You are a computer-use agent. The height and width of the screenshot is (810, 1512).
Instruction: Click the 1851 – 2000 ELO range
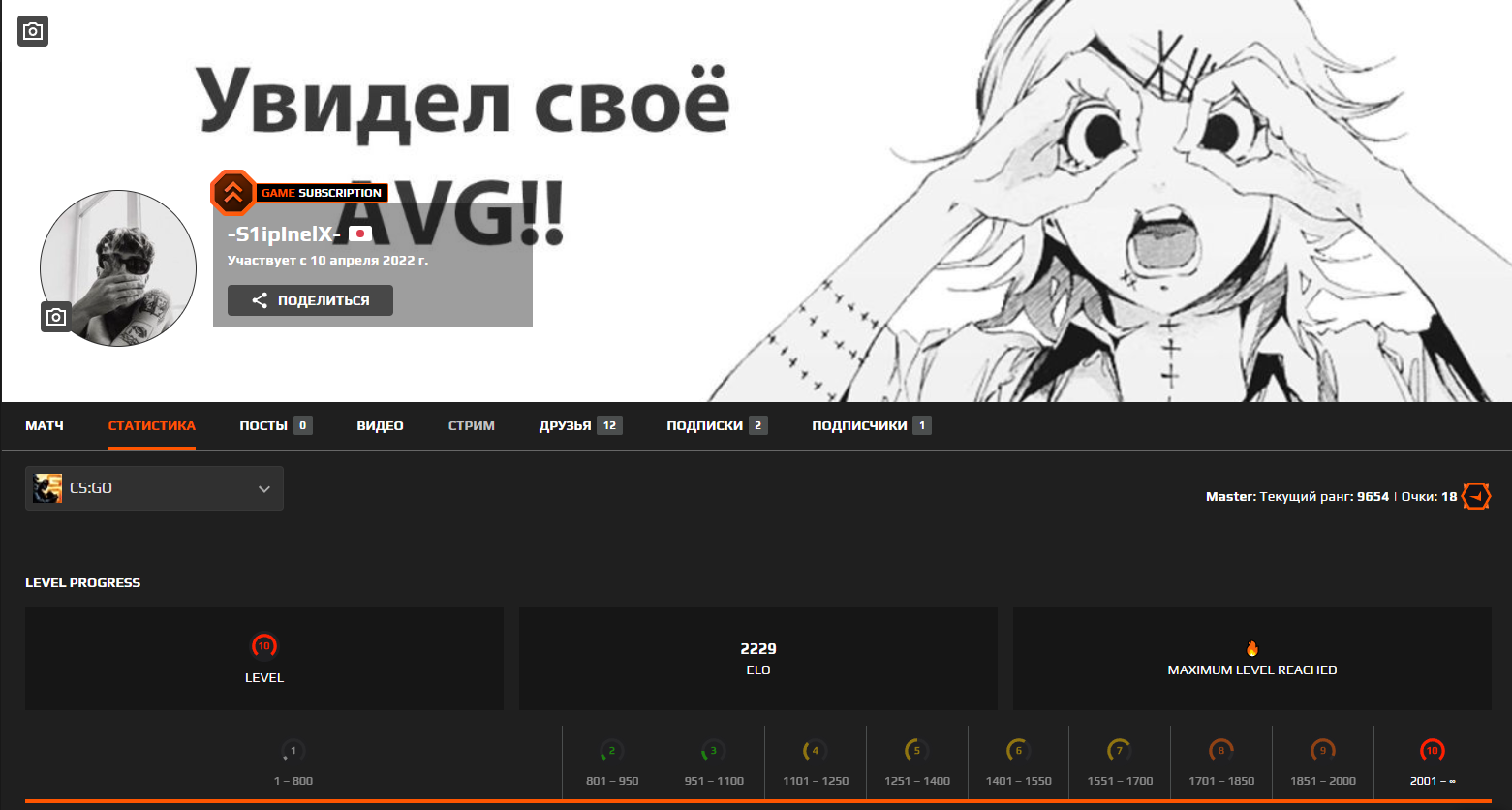pos(1323,781)
